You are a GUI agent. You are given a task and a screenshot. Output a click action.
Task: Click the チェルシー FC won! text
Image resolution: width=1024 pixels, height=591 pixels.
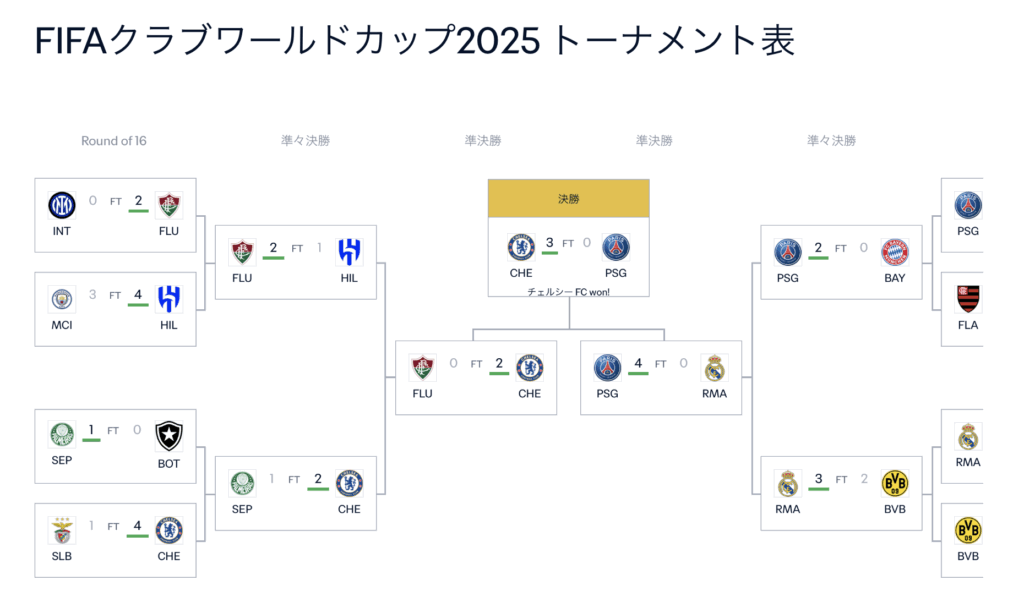click(569, 291)
